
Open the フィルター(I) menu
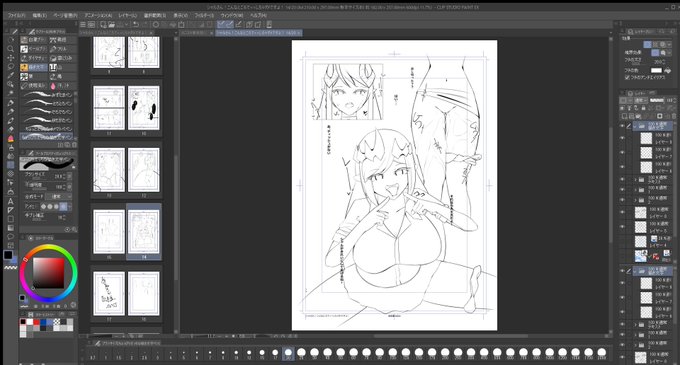204,15
